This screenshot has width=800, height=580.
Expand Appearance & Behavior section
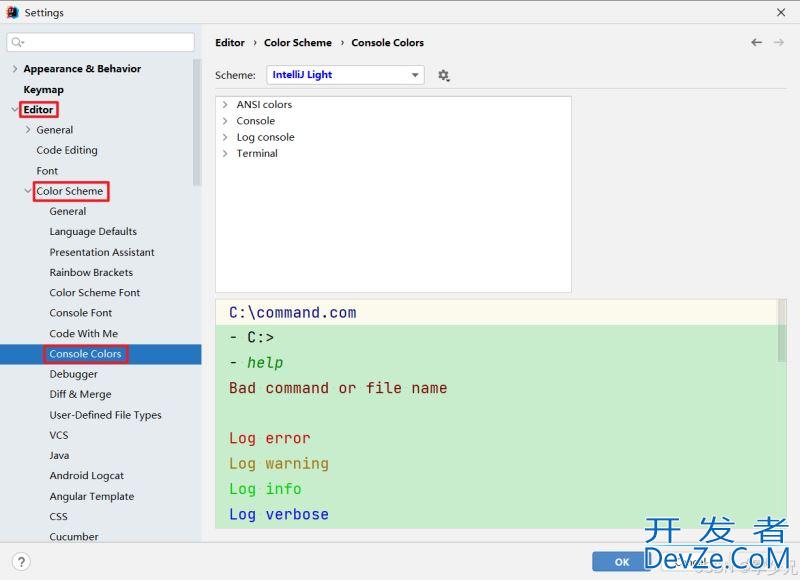point(15,69)
